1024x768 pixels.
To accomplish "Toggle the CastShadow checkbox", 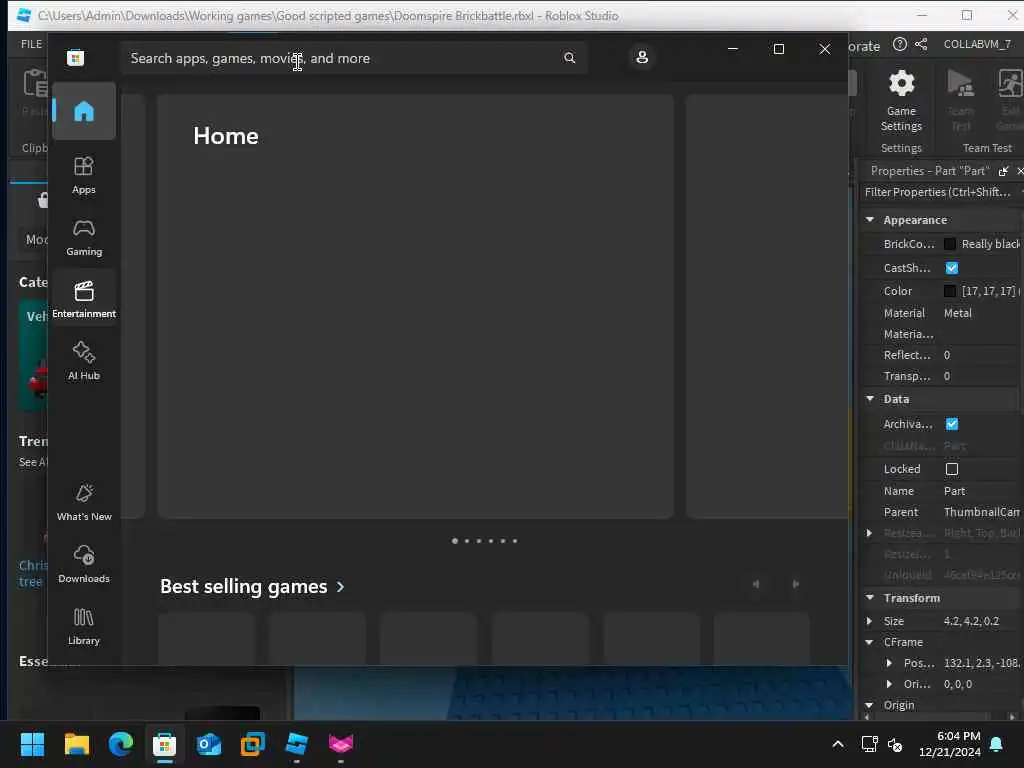I will (952, 268).
